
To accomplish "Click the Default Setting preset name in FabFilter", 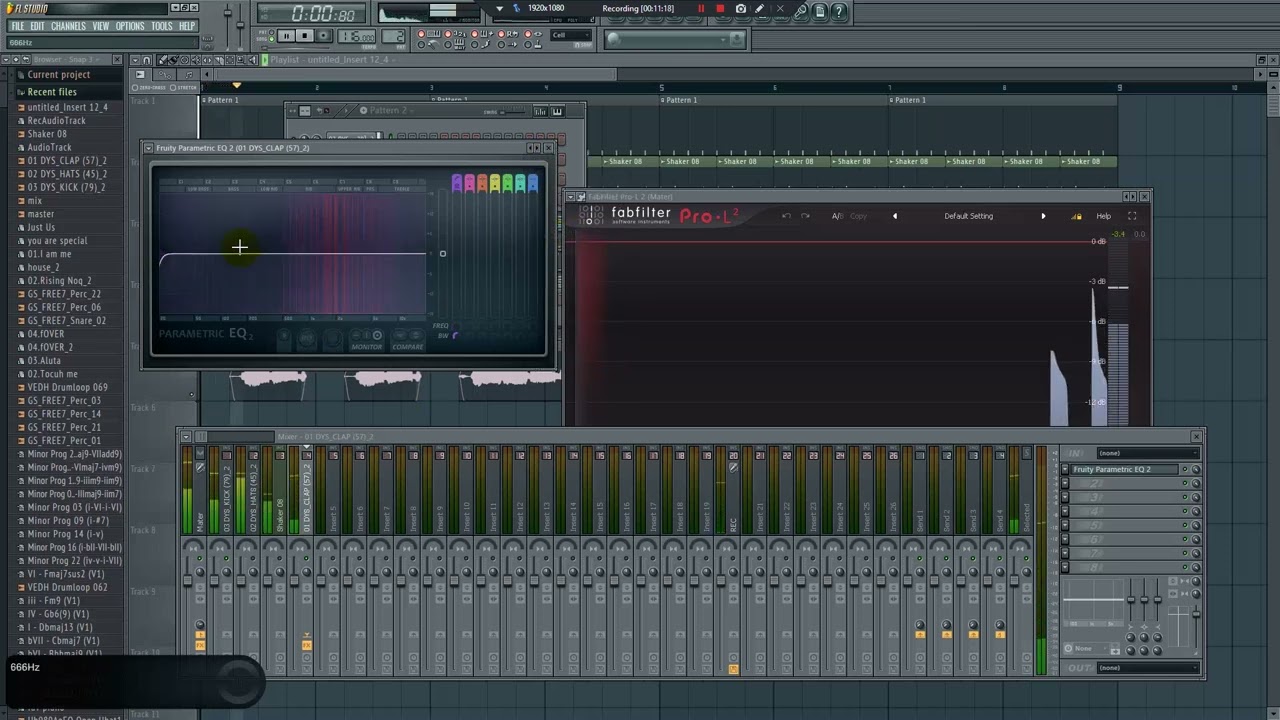I will pos(968,216).
